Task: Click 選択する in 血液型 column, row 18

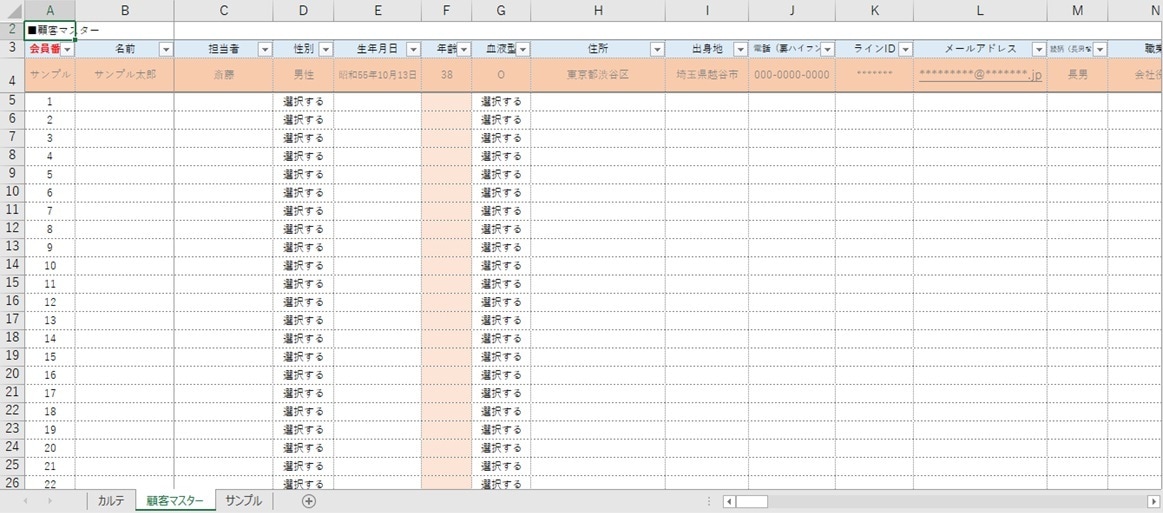Action: pos(501,338)
